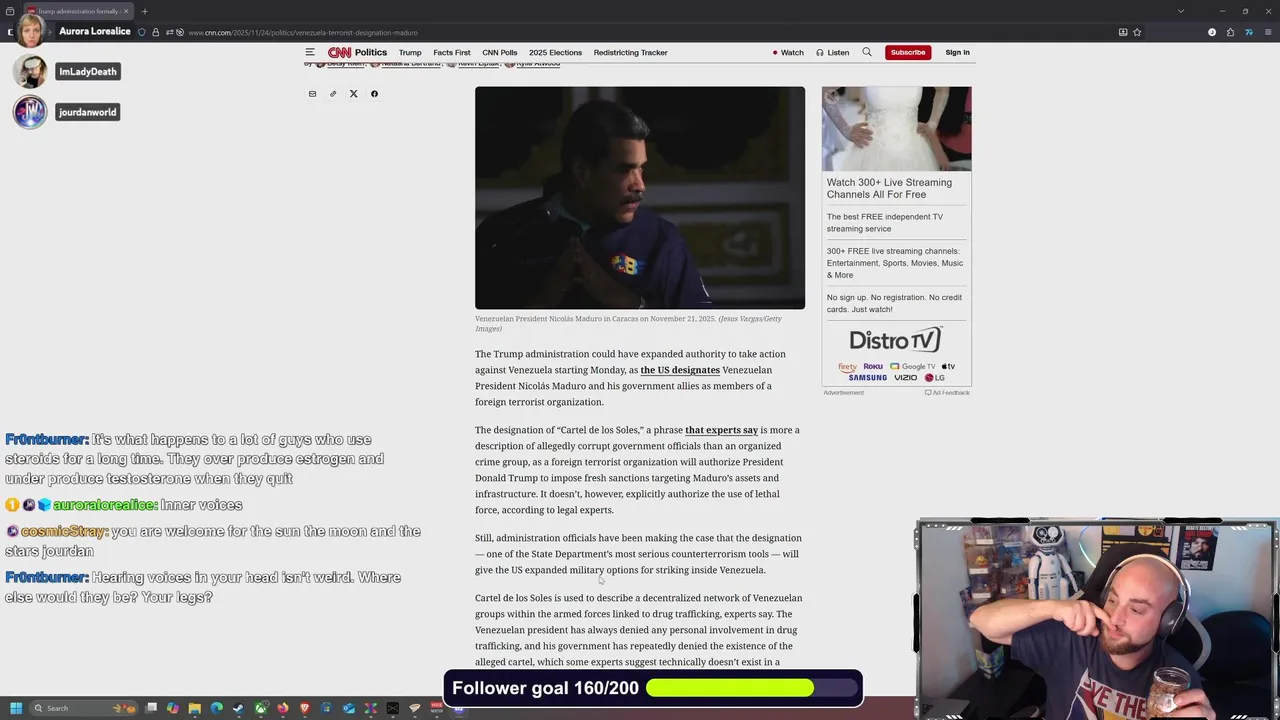Open the 2025 Elections nav item

[x=555, y=52]
